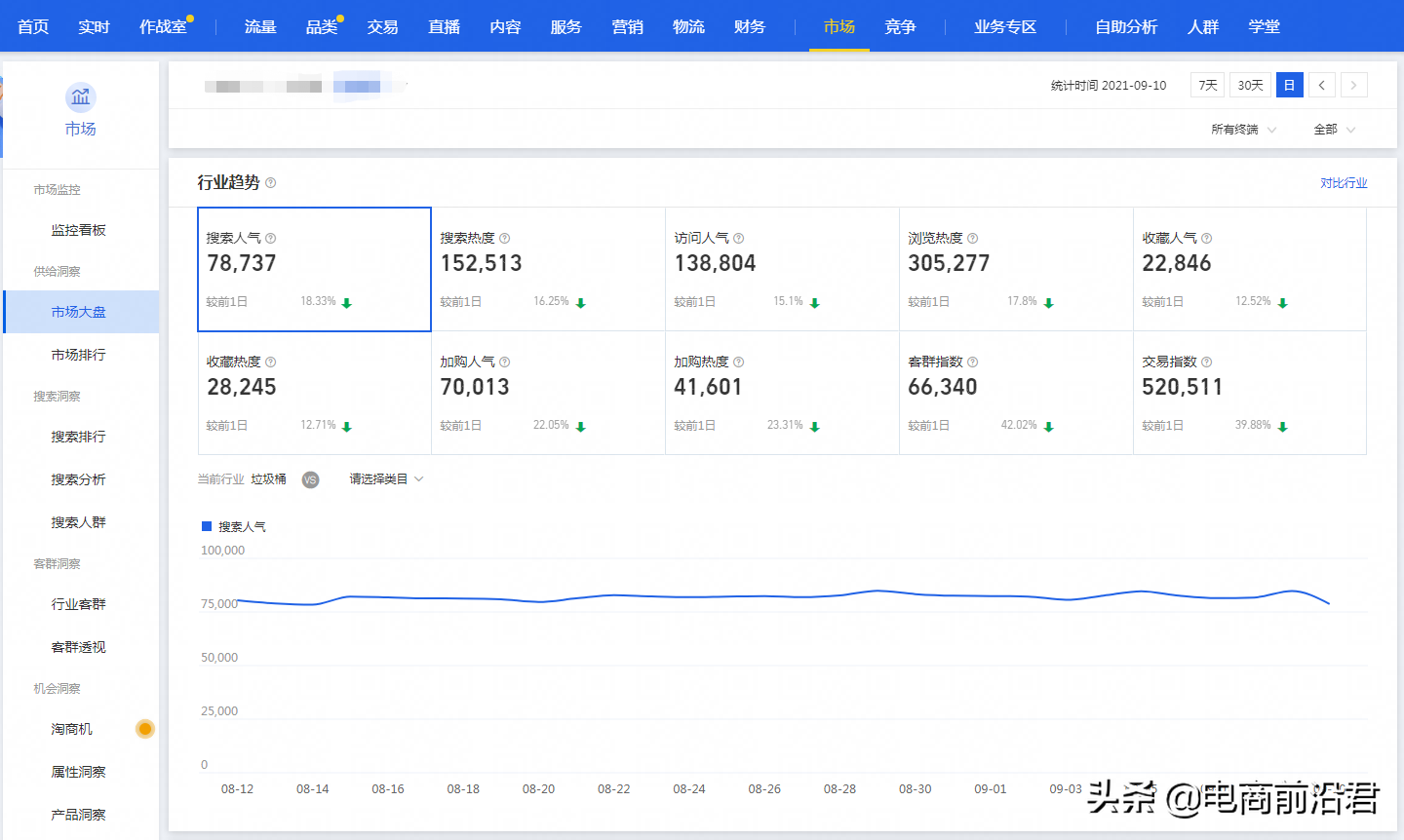Select the 收藏热度 metric card
The height and width of the screenshot is (840, 1404).
click(x=314, y=393)
